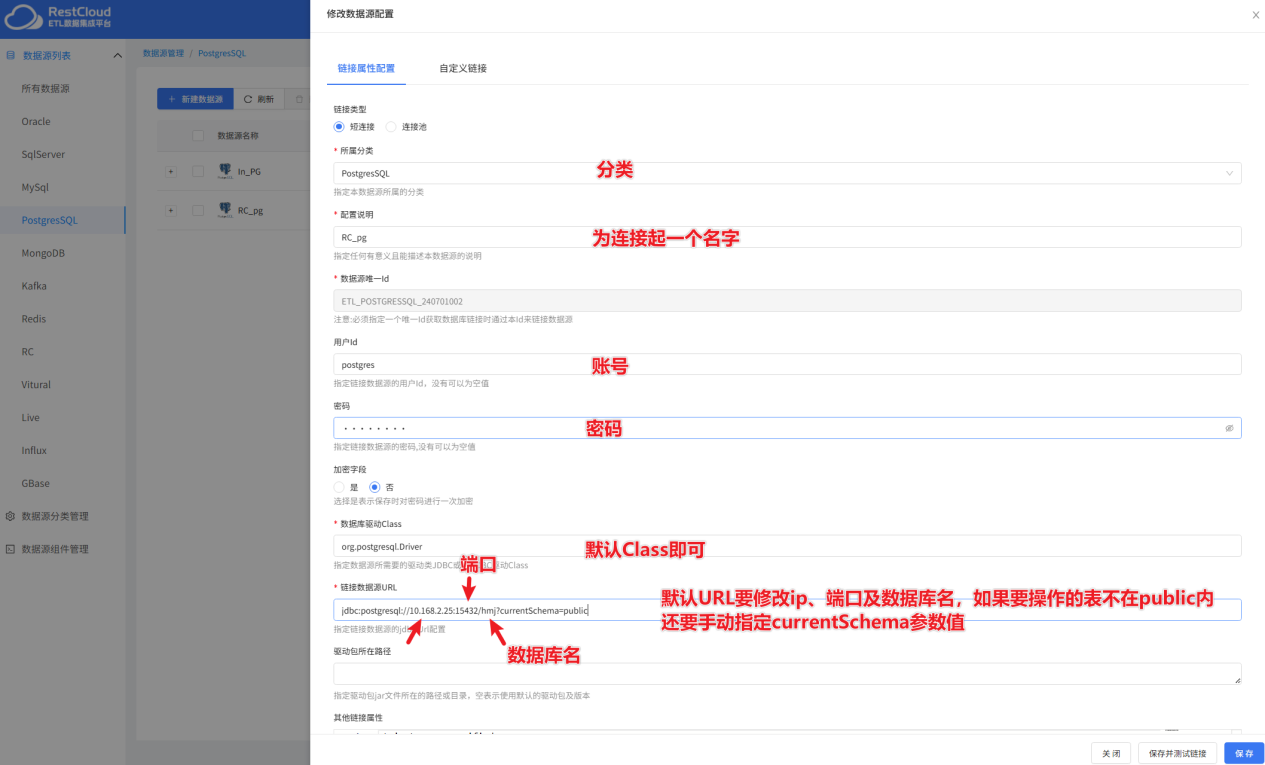Select Vitural in the sidebar

pos(36,385)
